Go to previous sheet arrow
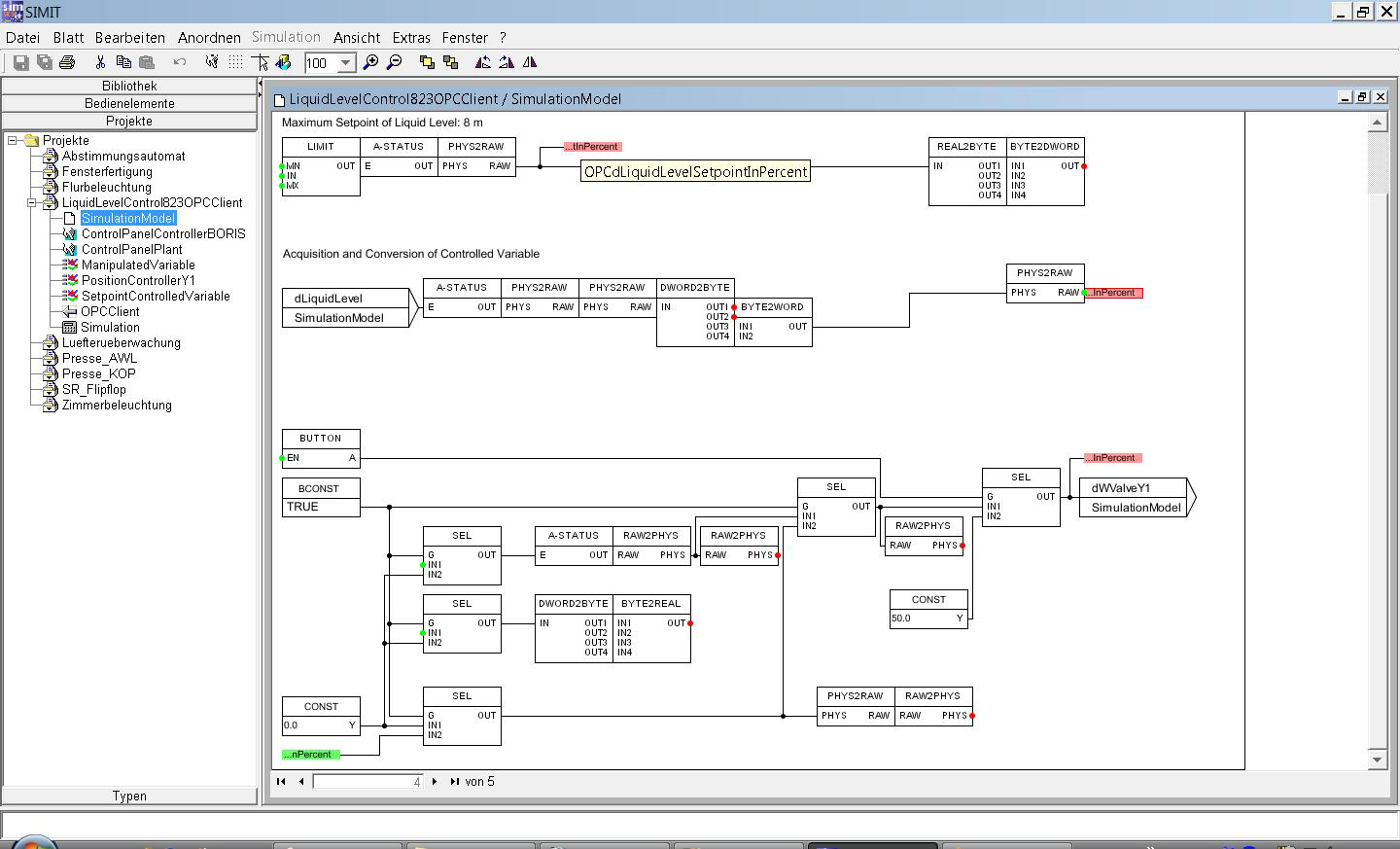 coord(301,781)
